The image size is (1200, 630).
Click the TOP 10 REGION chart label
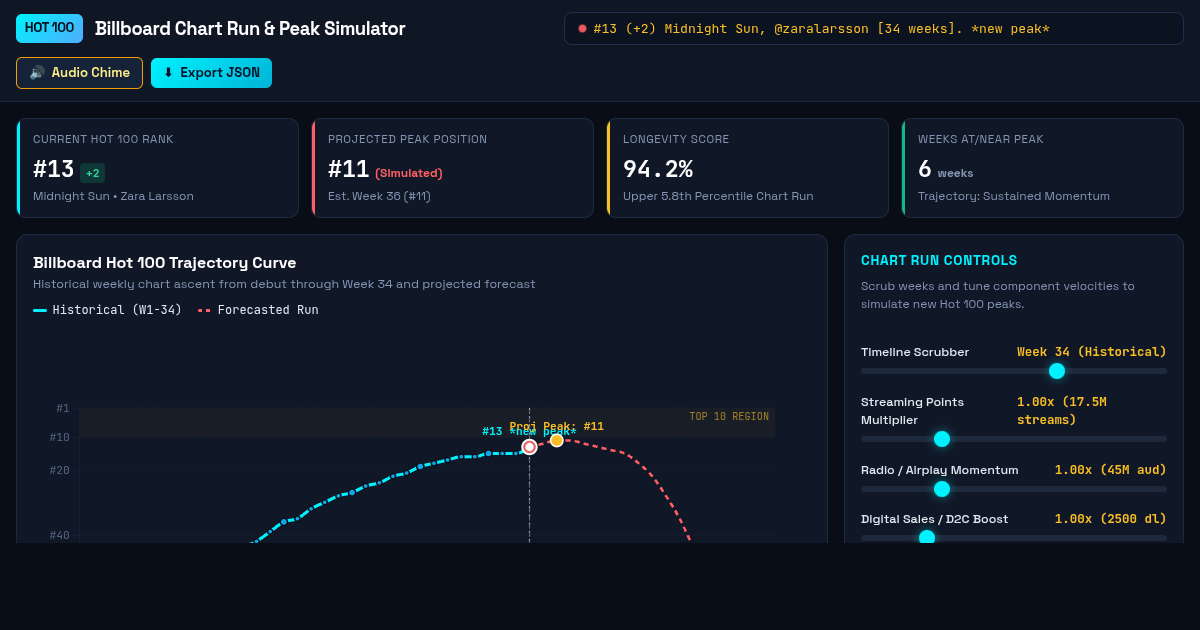[x=729, y=416]
